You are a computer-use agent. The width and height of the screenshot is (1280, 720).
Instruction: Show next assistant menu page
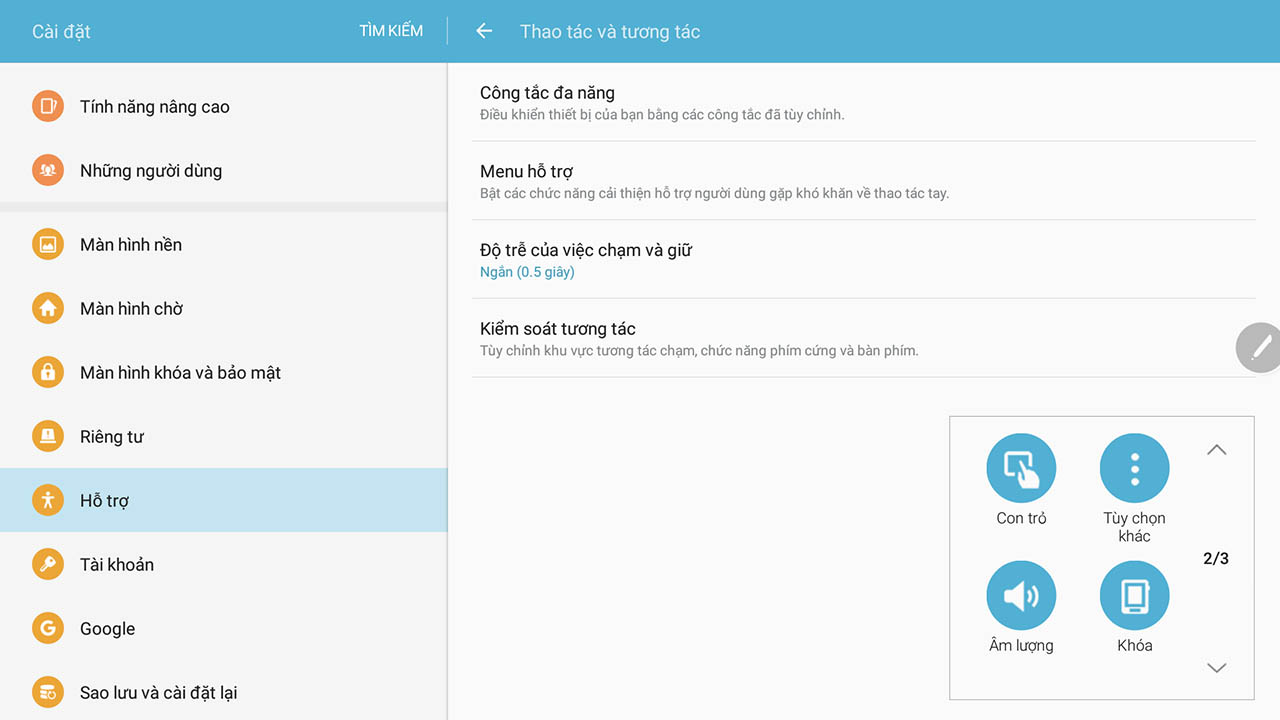coord(1216,668)
